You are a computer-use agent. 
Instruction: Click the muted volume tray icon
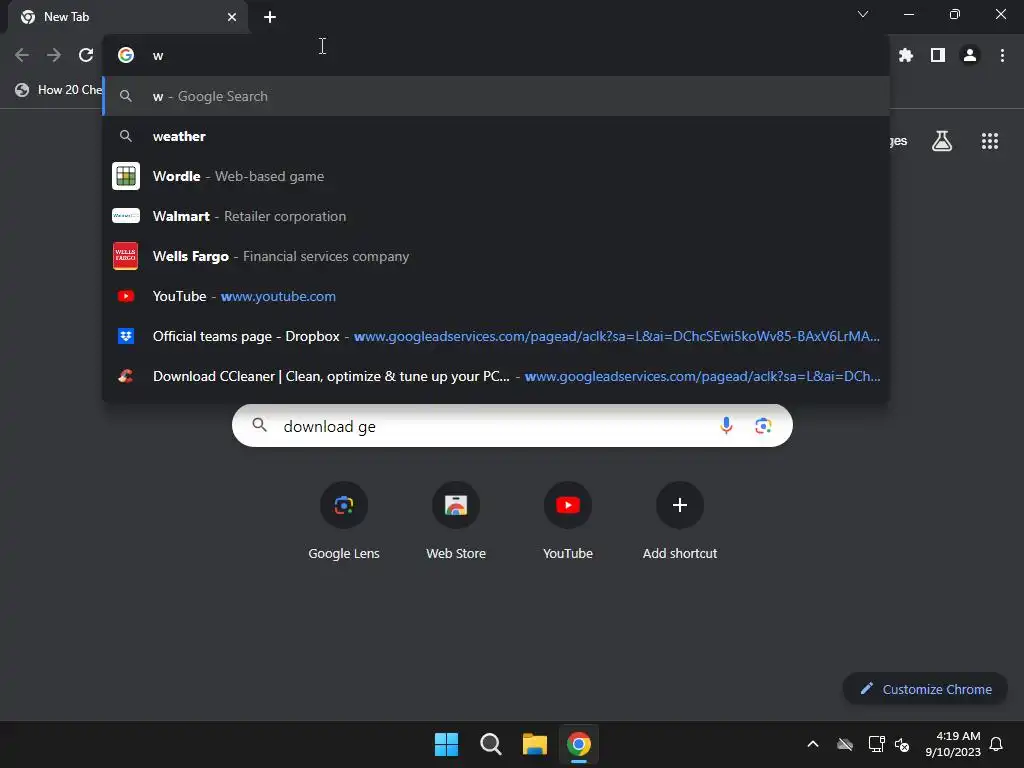pyautogui.click(x=902, y=744)
